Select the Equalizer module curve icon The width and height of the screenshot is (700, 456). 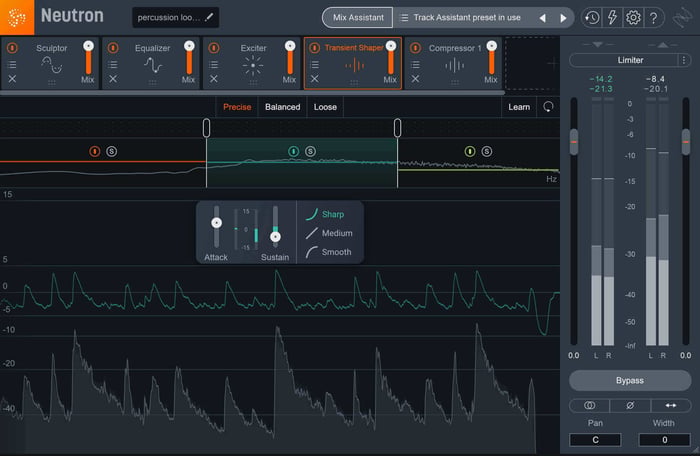pyautogui.click(x=153, y=66)
